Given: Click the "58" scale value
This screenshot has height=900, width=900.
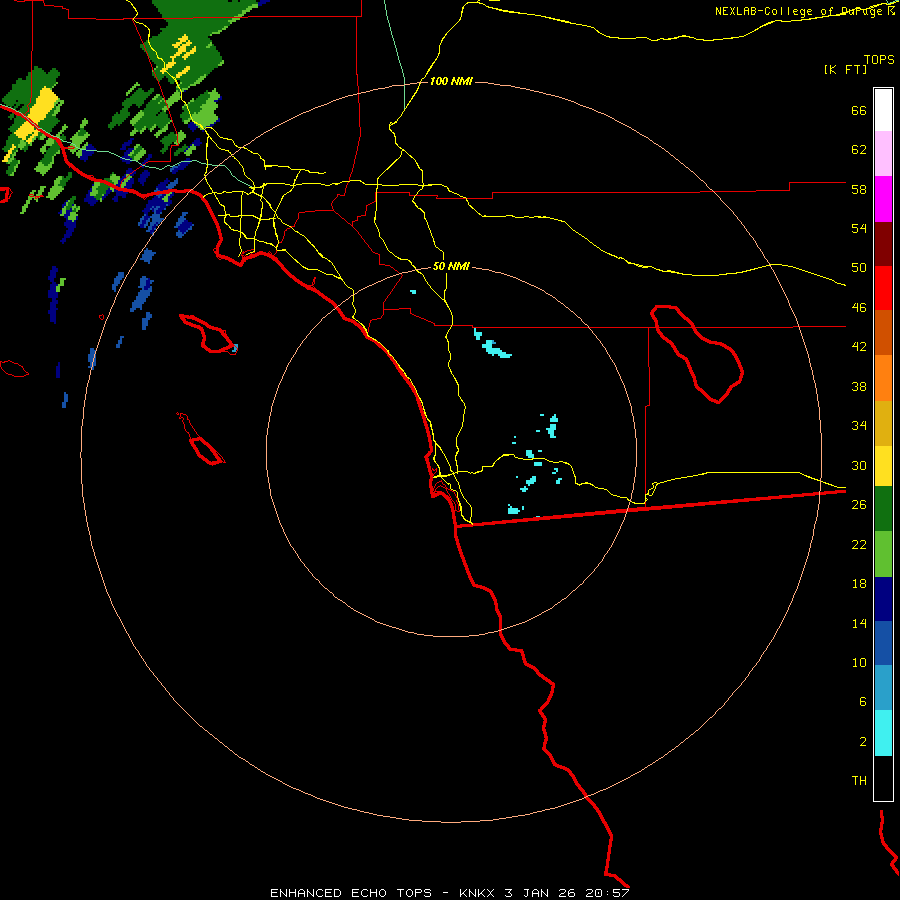Looking at the screenshot, I should (859, 189).
